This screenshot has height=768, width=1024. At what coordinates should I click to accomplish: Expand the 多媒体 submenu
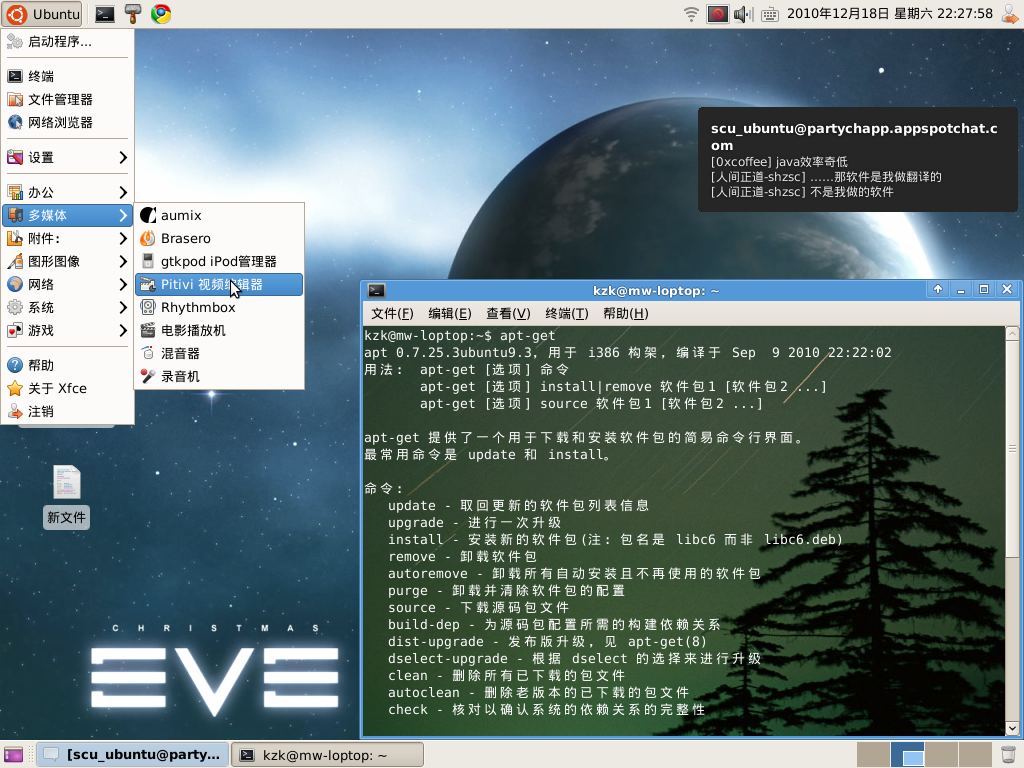tap(68, 216)
